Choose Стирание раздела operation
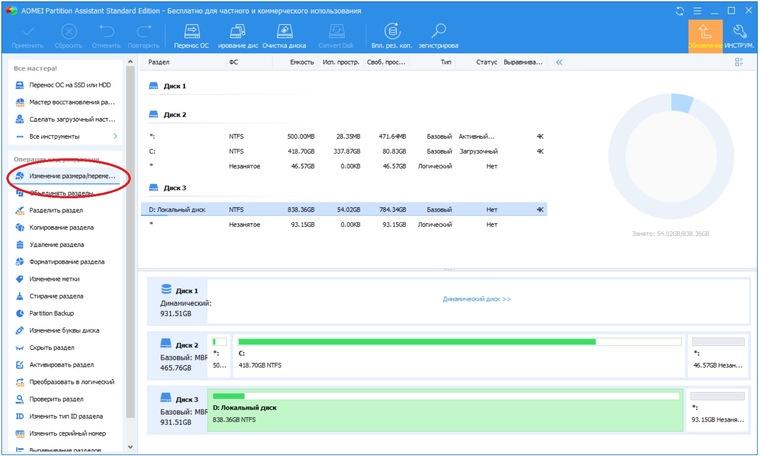The height and width of the screenshot is (456, 760). coord(50,296)
